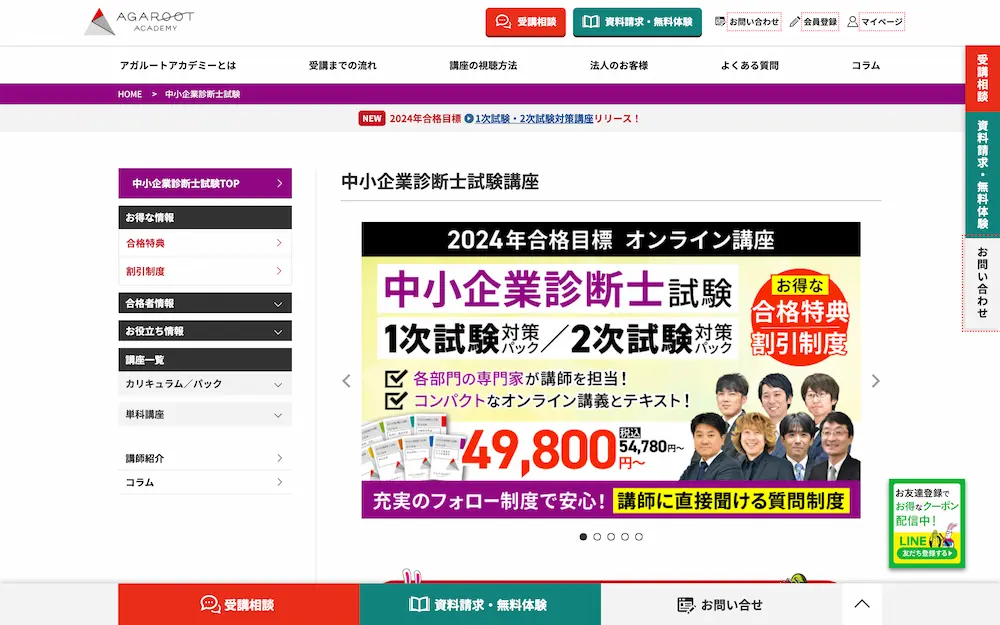
Task: Click 資料請求・無料体験 in bottom bar
Action: [x=480, y=605]
